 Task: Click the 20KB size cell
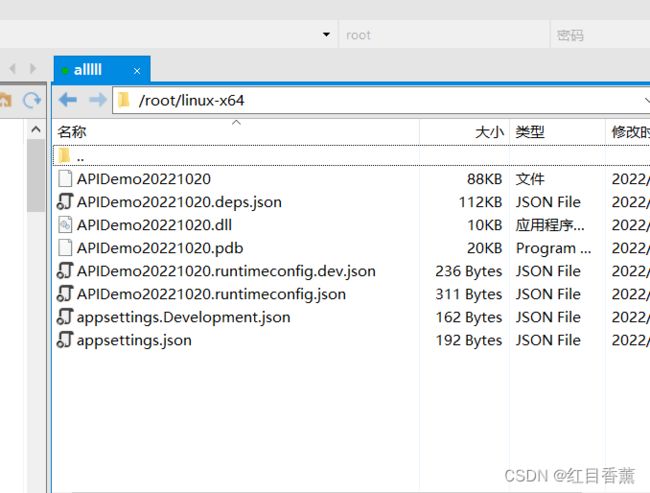click(x=485, y=248)
